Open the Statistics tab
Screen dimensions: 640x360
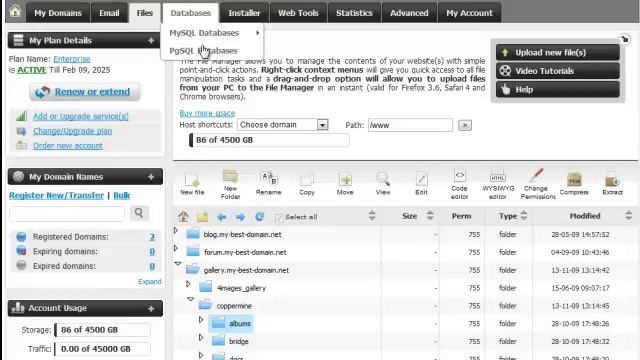(x=354, y=13)
